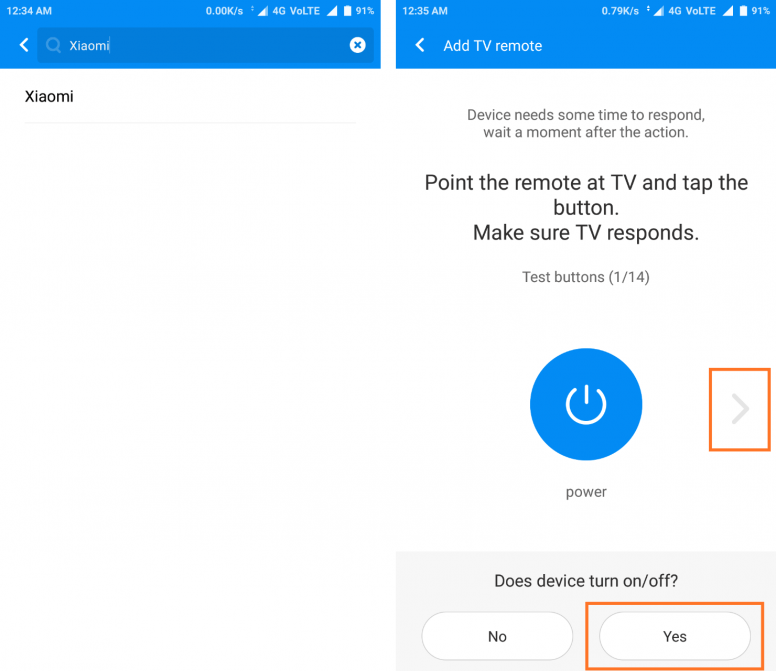776x671 pixels.
Task: Select the Xiaomi brand search result
Action: click(x=49, y=97)
